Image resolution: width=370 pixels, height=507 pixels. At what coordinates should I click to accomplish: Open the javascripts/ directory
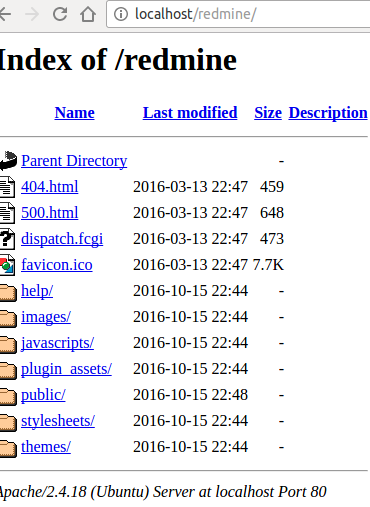tap(58, 343)
